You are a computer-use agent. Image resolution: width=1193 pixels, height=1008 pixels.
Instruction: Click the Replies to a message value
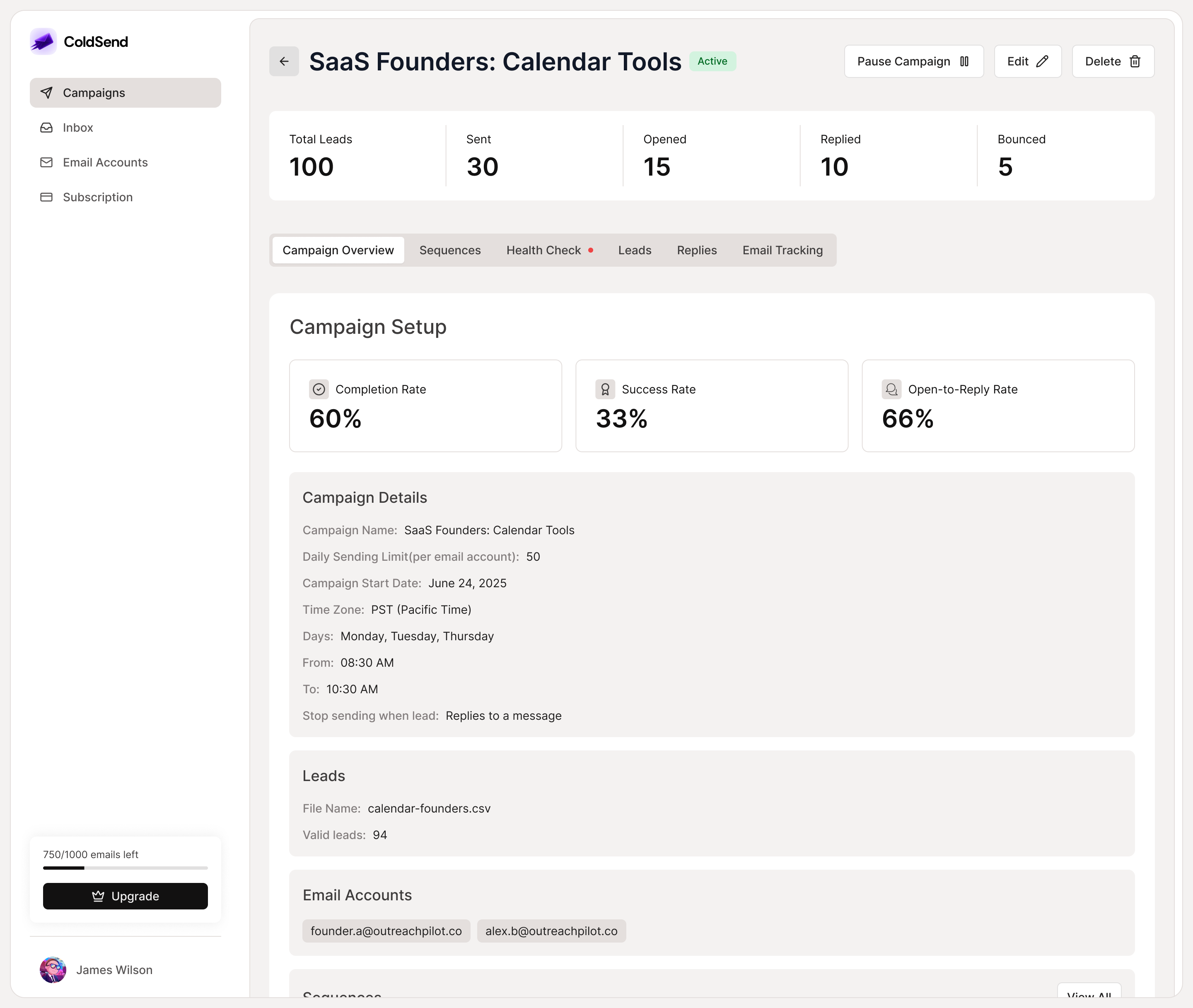pyautogui.click(x=504, y=716)
